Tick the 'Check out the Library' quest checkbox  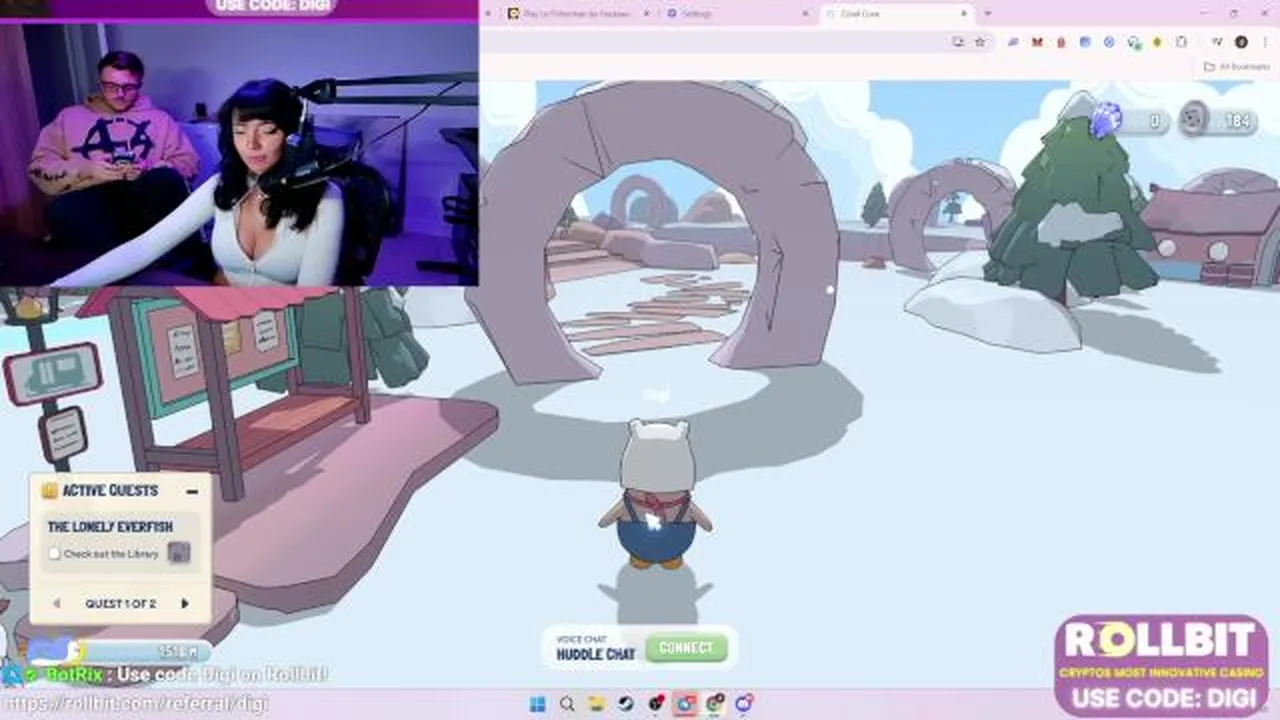coord(54,553)
